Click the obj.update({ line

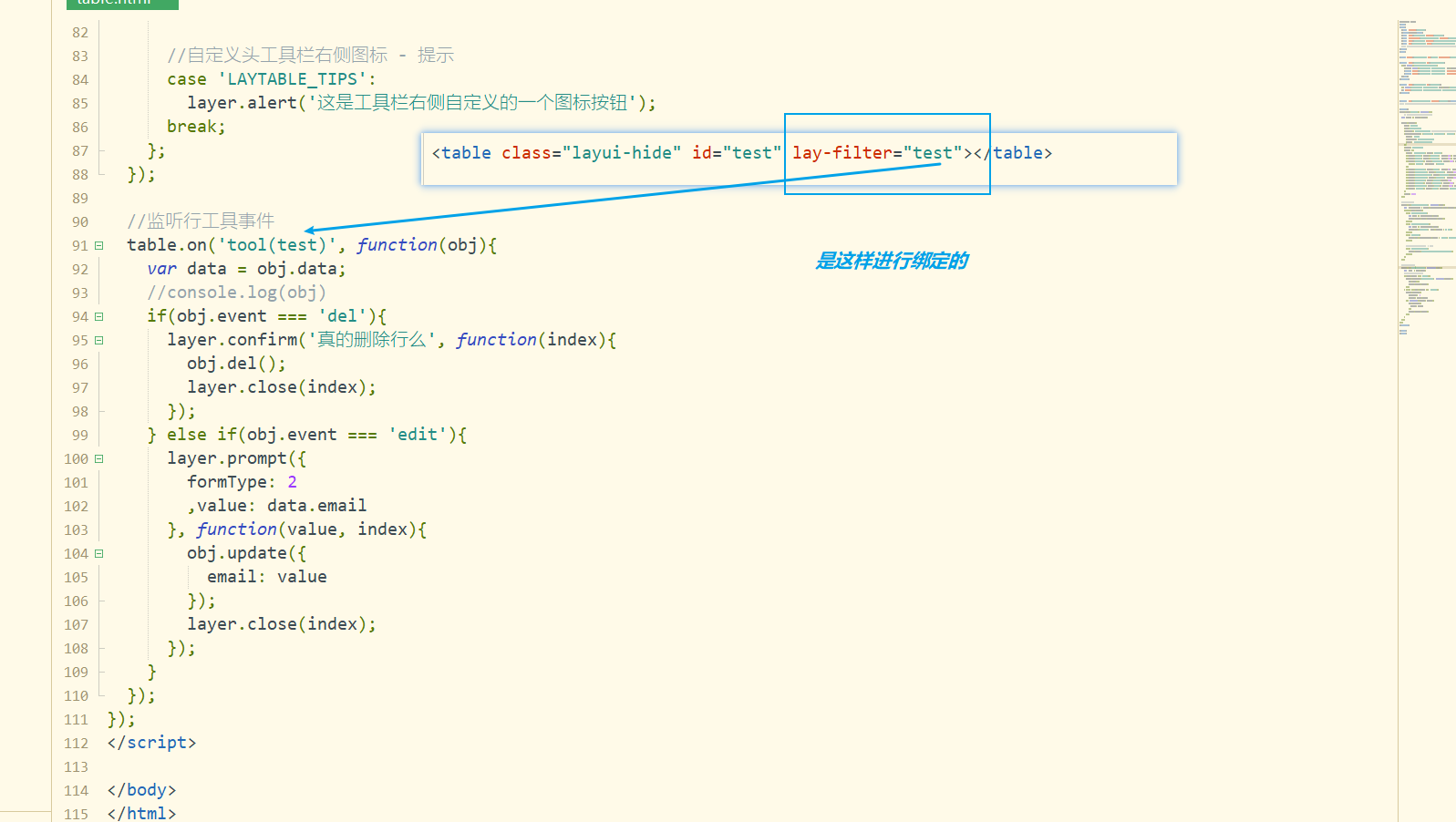(x=247, y=553)
